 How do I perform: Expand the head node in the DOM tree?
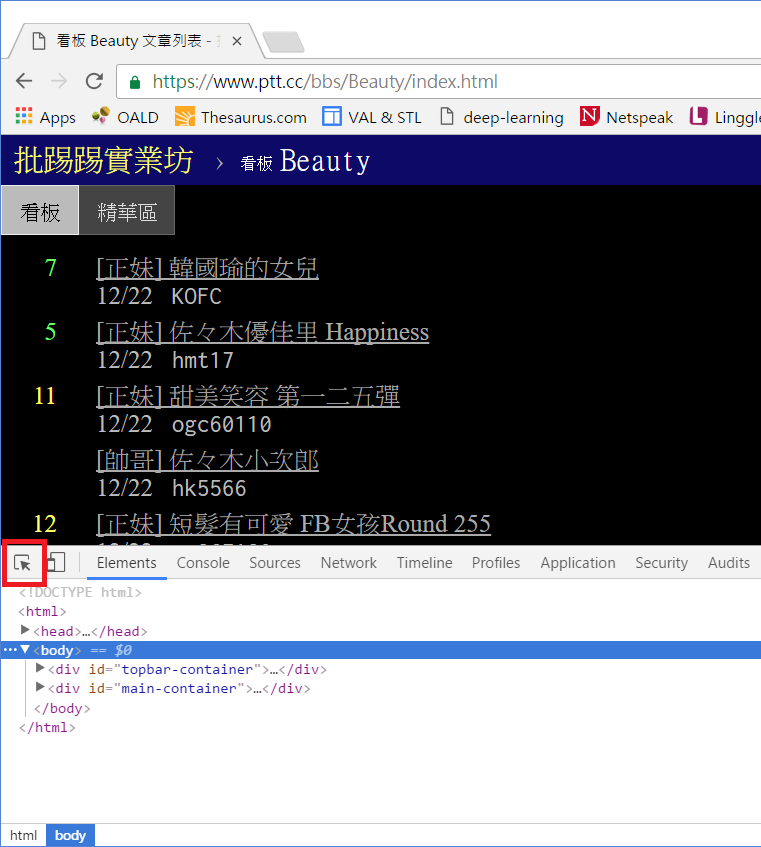[x=24, y=630]
